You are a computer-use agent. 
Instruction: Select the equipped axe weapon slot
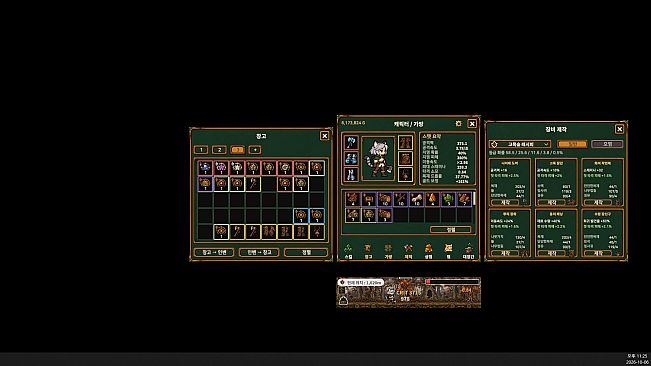[351, 143]
